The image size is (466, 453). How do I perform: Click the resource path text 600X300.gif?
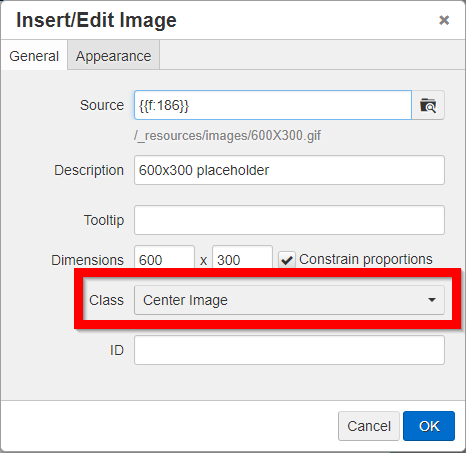point(228,136)
